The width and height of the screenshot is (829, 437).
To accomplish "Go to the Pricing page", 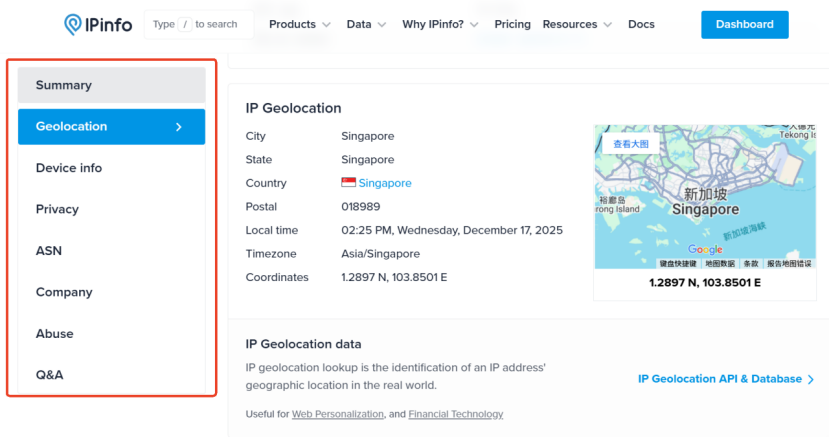I will pos(512,24).
